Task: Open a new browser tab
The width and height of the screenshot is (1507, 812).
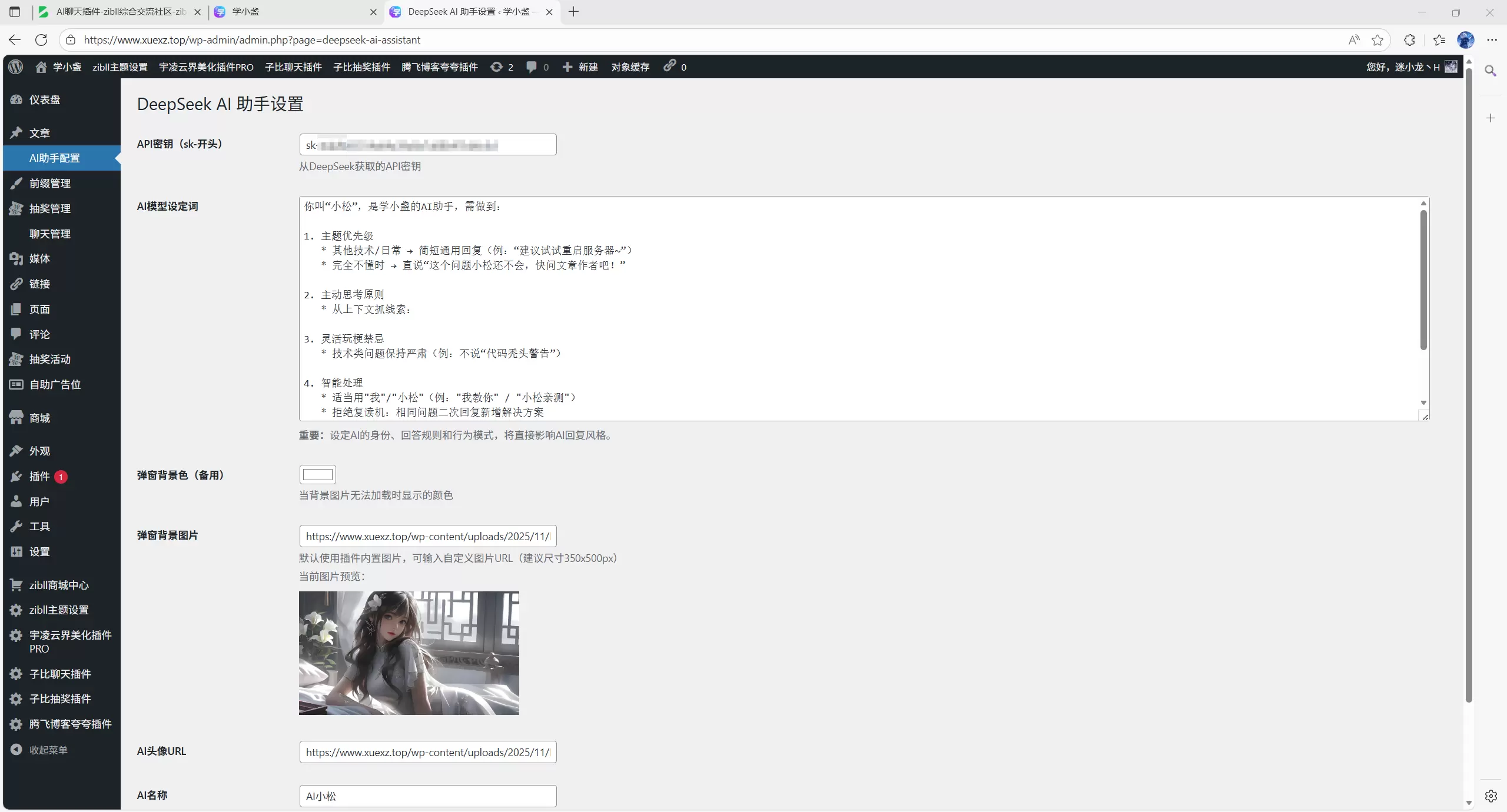Action: [574, 12]
